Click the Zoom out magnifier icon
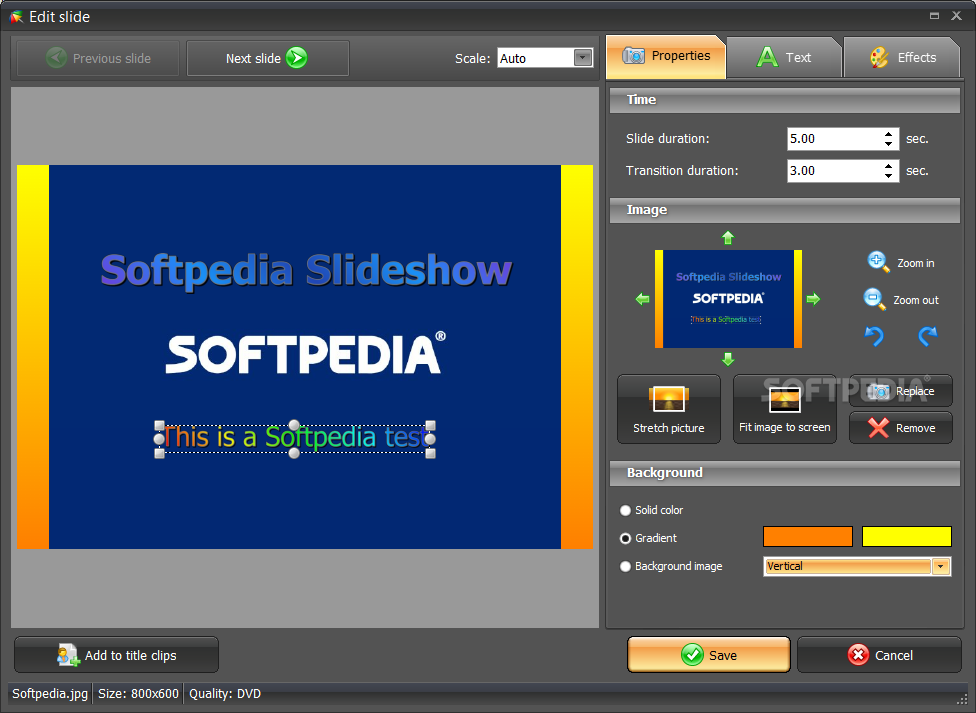 tap(874, 299)
